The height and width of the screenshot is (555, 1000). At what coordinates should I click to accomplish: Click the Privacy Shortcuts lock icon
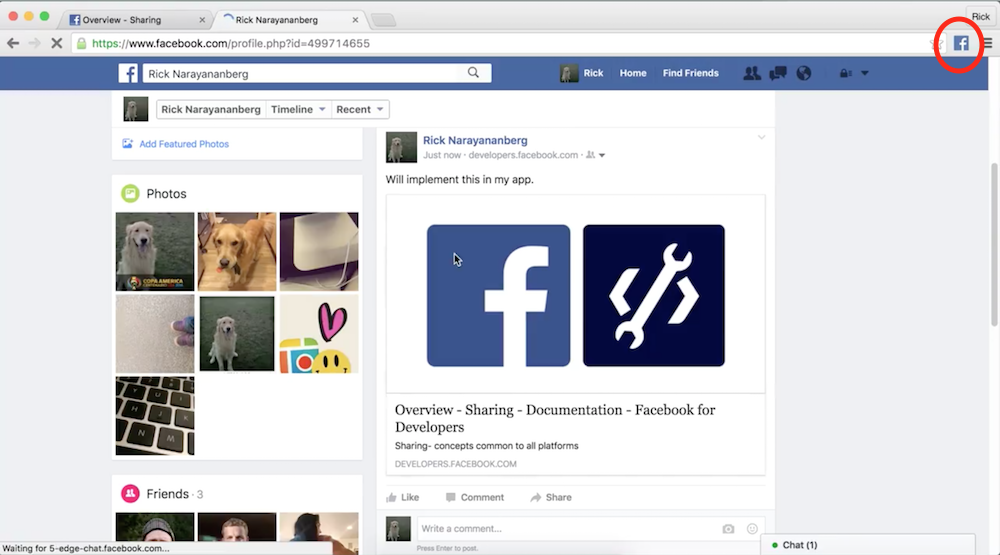(846, 73)
